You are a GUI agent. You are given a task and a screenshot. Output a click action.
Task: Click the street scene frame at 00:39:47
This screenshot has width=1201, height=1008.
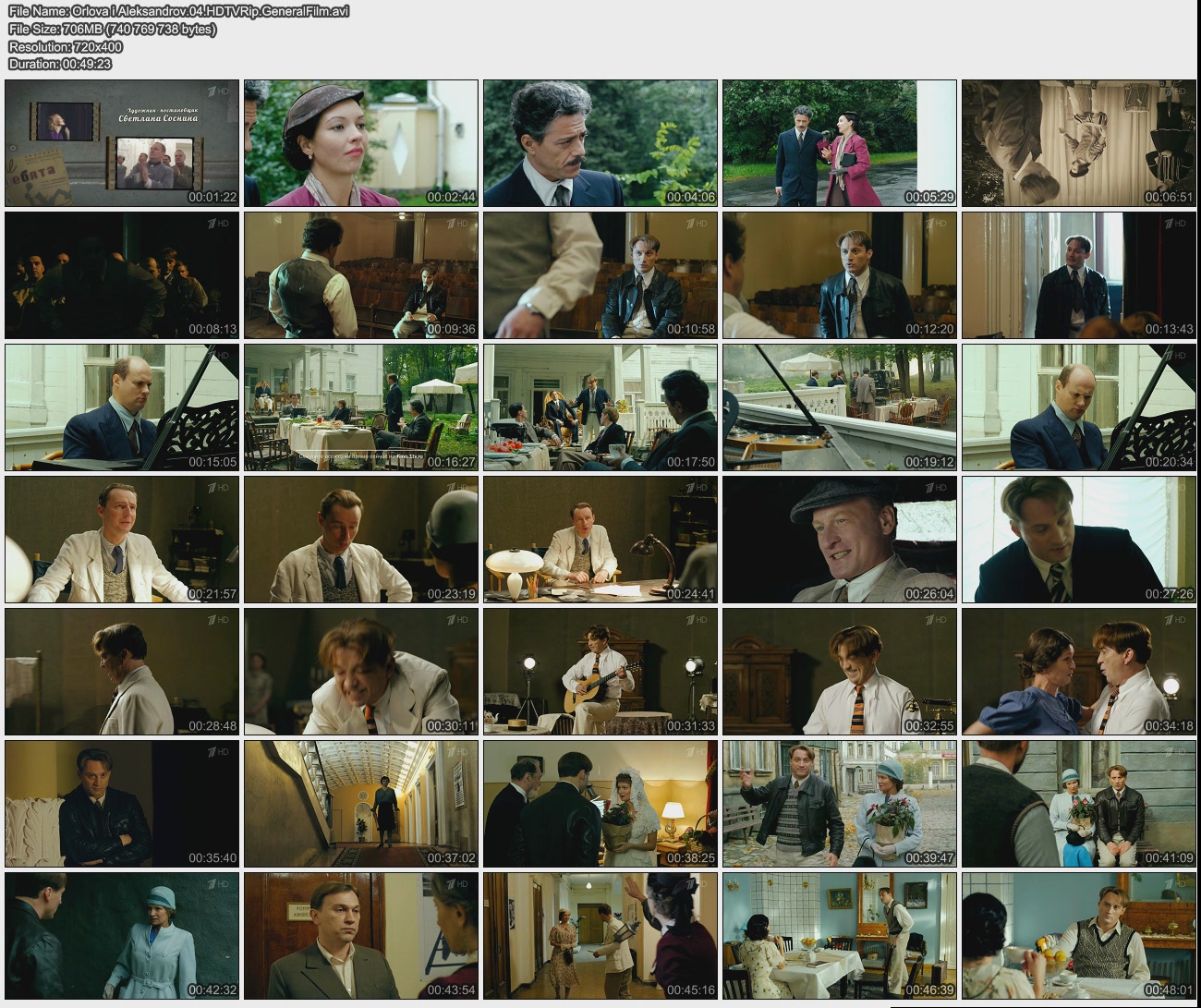coord(839,804)
